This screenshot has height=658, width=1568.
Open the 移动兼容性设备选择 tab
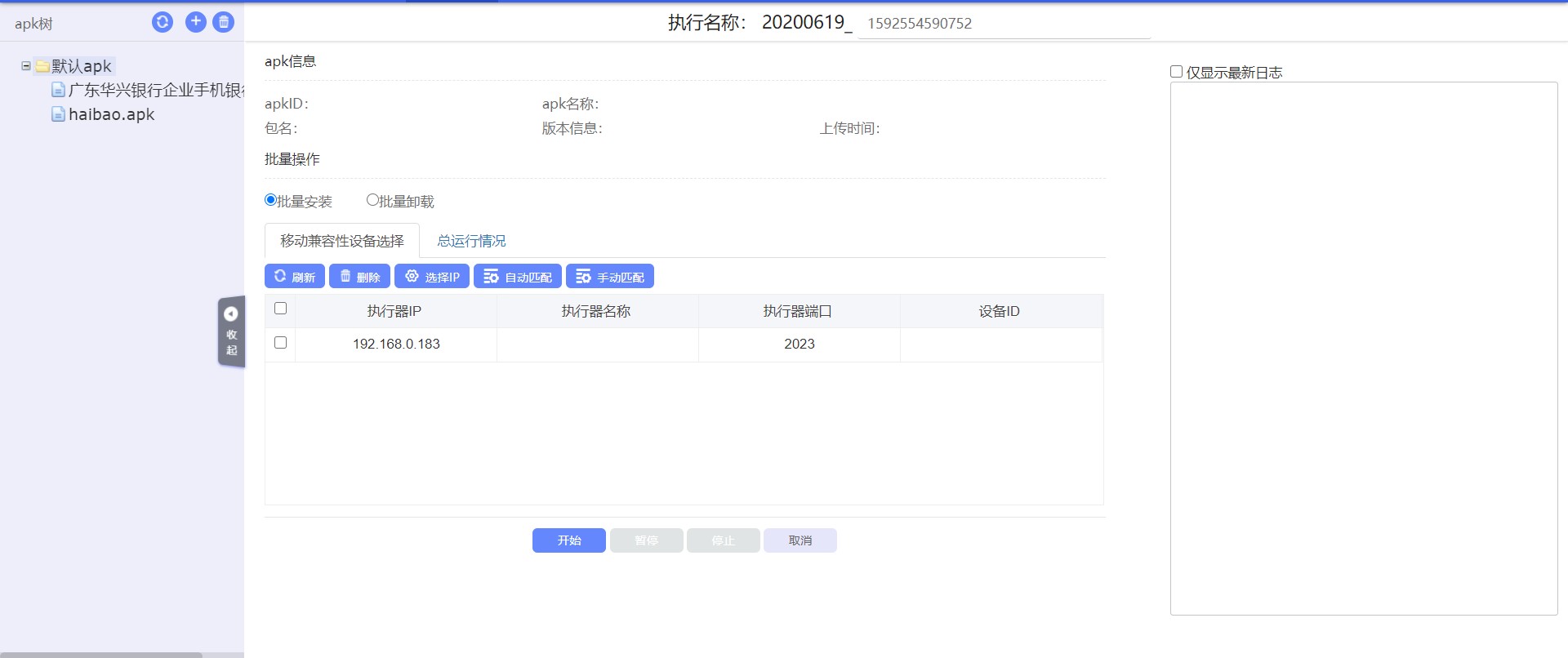point(342,241)
